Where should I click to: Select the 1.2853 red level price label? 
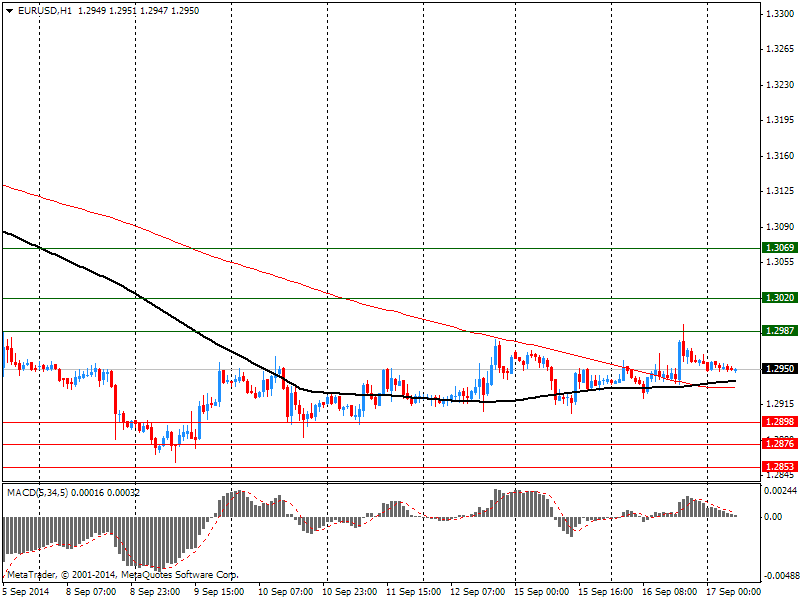click(780, 466)
